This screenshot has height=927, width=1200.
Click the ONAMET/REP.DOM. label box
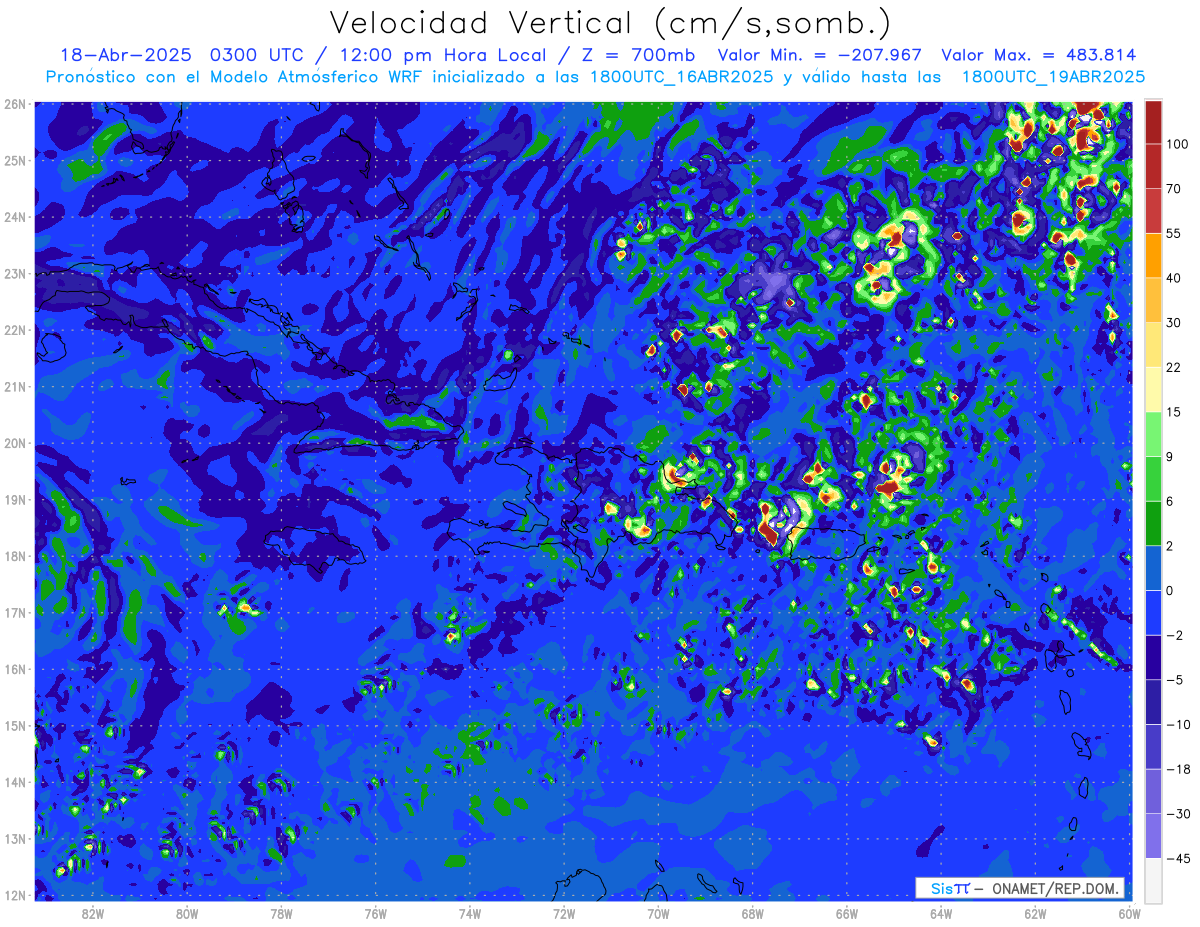tap(1020, 888)
